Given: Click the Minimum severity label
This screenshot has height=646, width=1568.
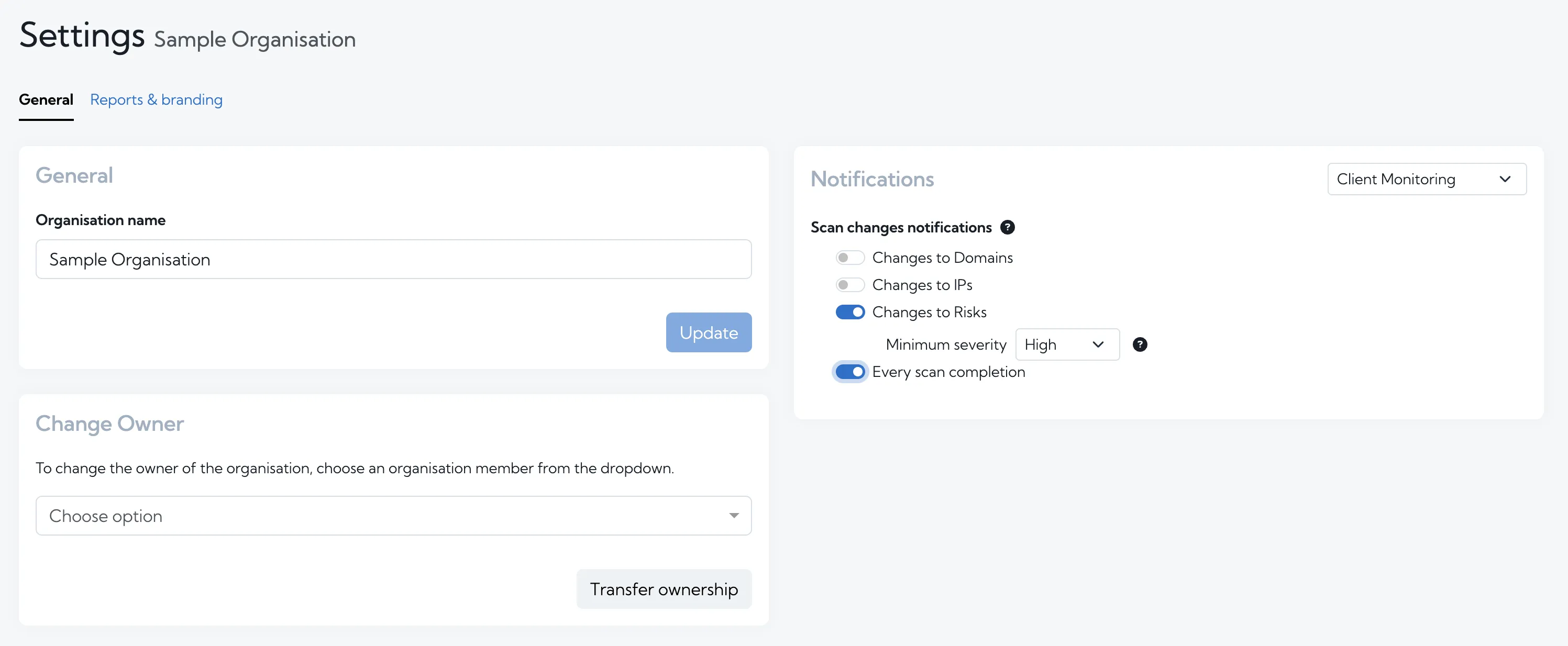Looking at the screenshot, I should (x=946, y=345).
